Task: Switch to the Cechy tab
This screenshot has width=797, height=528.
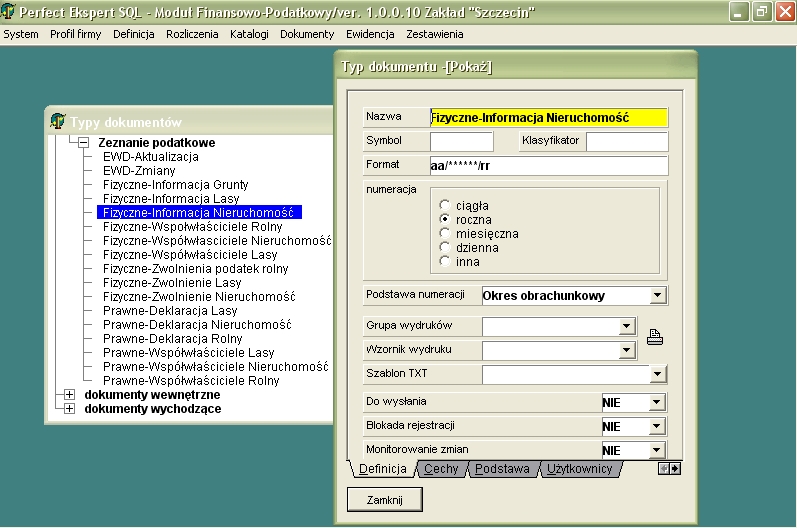Action: tap(441, 469)
